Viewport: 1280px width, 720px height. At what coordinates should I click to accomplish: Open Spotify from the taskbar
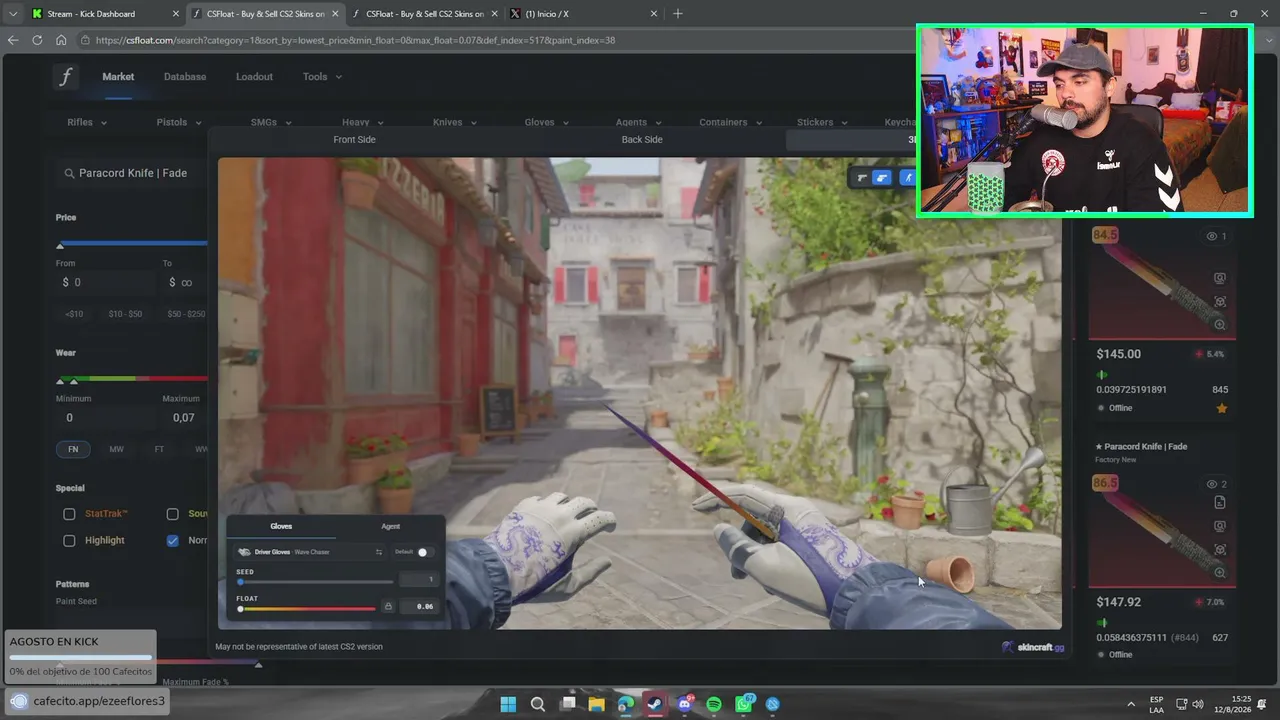click(x=714, y=704)
